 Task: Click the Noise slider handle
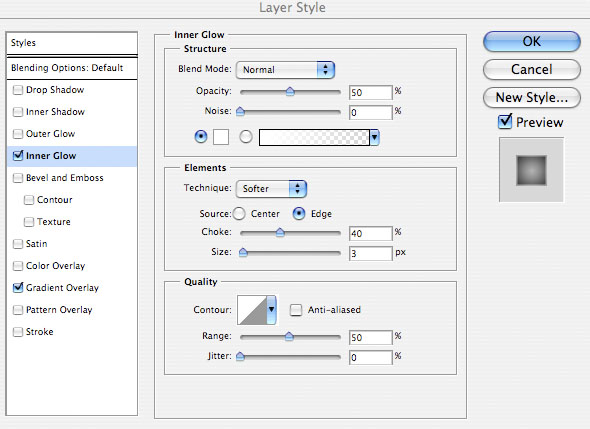click(240, 111)
